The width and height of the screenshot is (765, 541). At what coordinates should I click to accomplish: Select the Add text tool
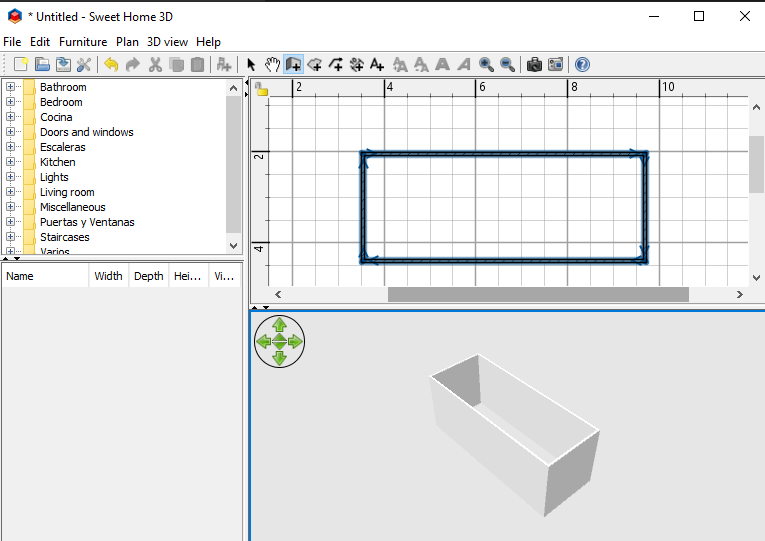tap(377, 64)
